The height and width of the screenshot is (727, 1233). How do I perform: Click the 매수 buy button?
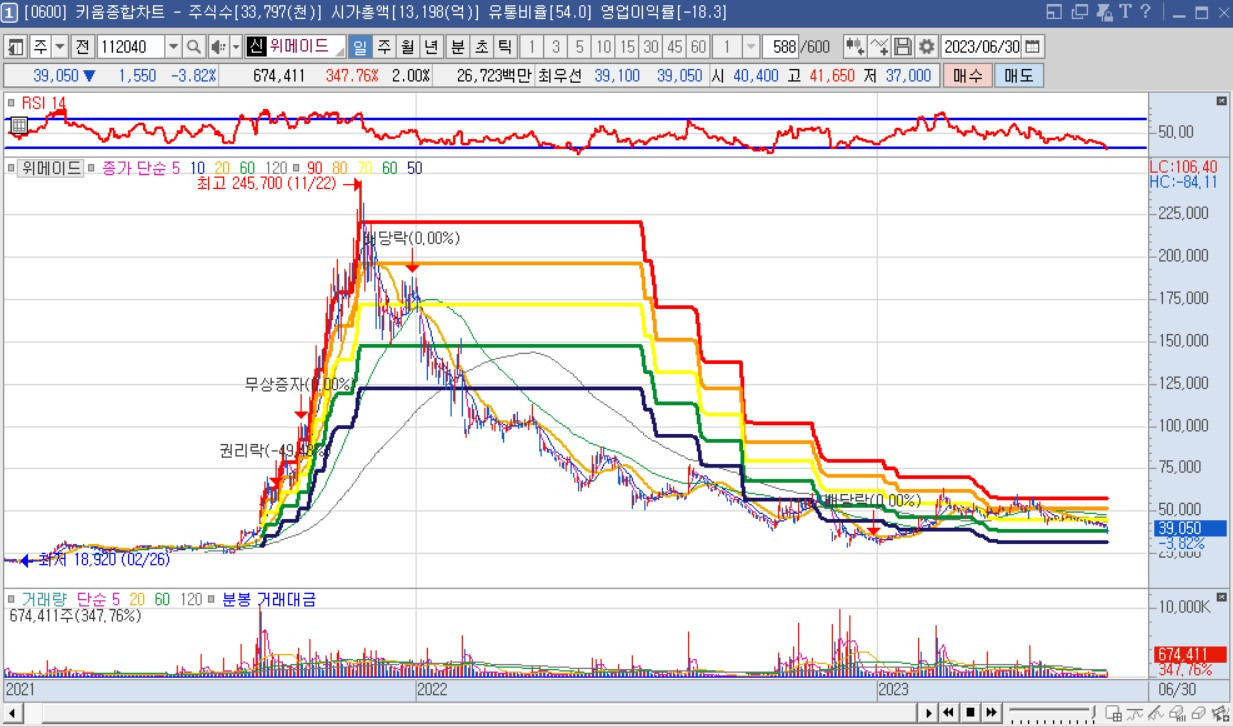point(967,75)
